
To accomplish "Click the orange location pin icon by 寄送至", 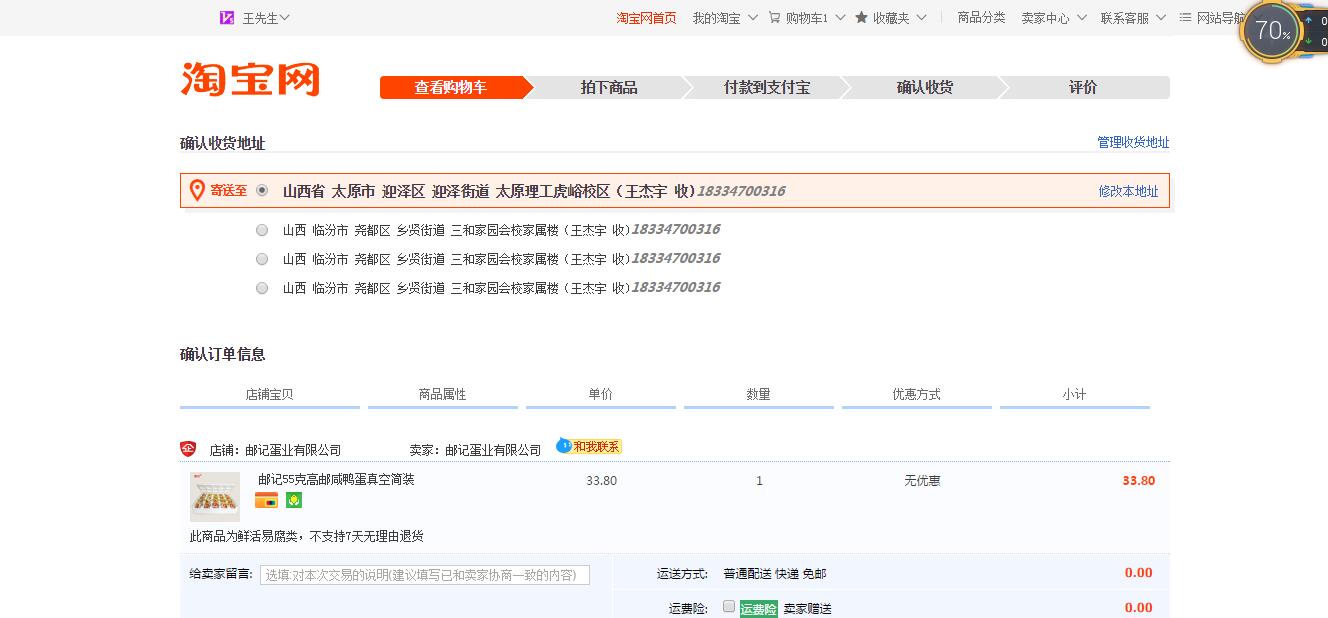I will click(x=197, y=190).
